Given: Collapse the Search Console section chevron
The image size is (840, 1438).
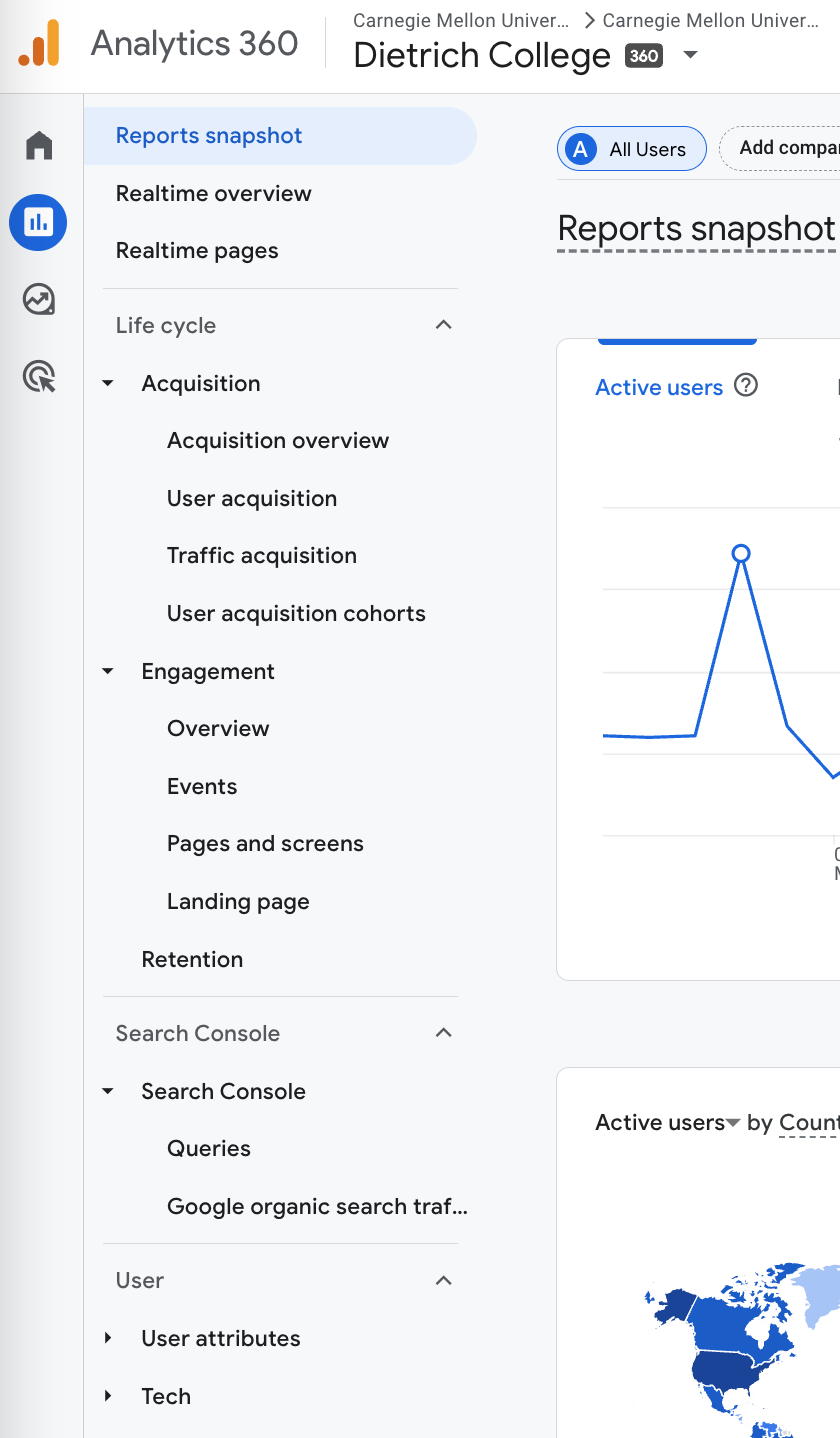Looking at the screenshot, I should pyautogui.click(x=444, y=1033).
